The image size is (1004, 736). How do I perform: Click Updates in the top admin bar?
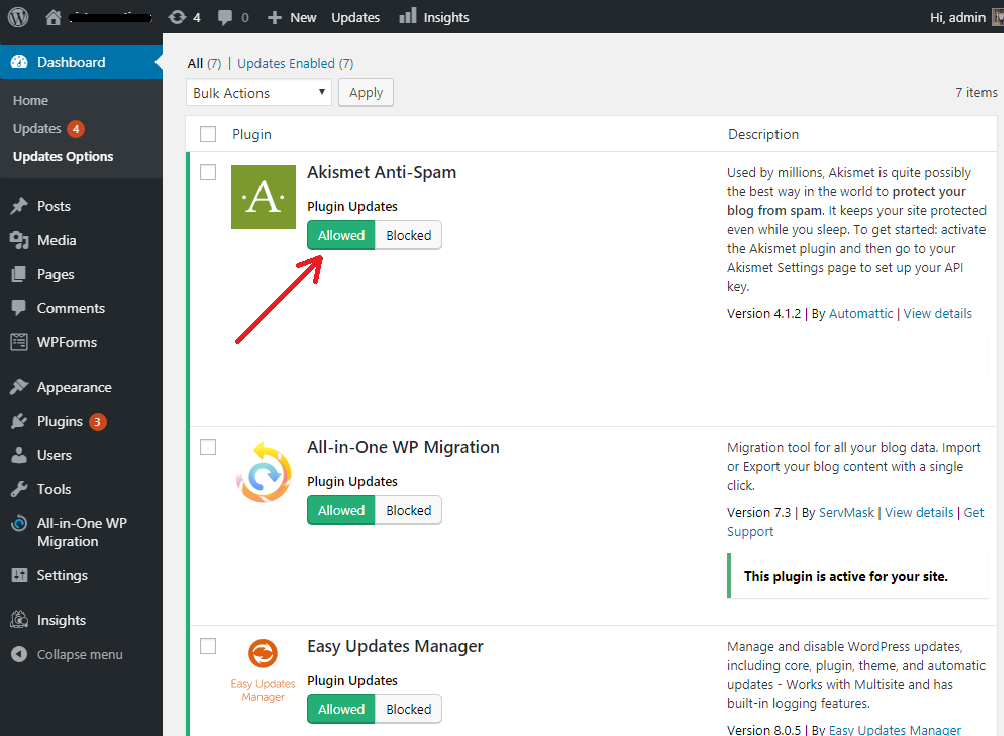point(355,17)
